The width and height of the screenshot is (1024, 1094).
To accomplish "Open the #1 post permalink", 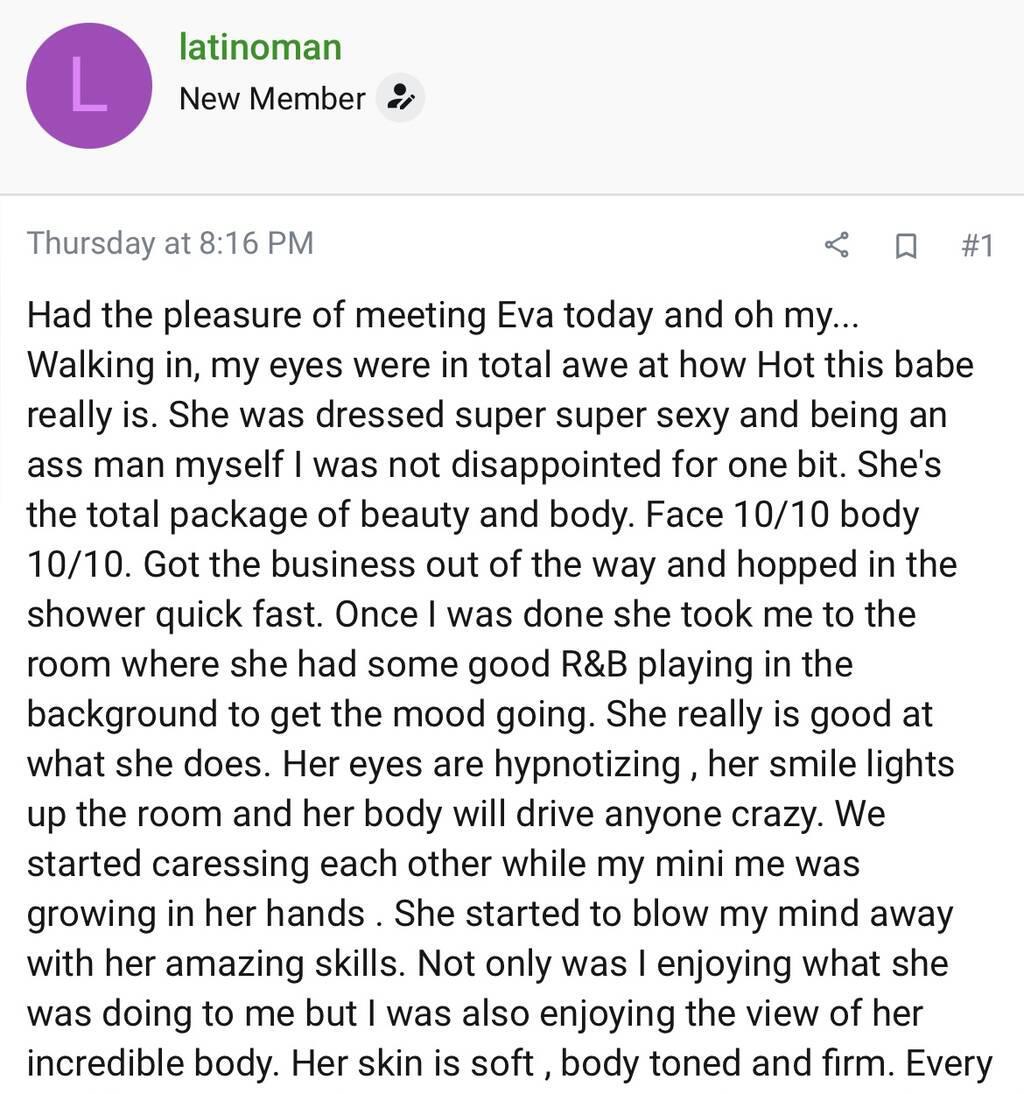I will pos(976,244).
